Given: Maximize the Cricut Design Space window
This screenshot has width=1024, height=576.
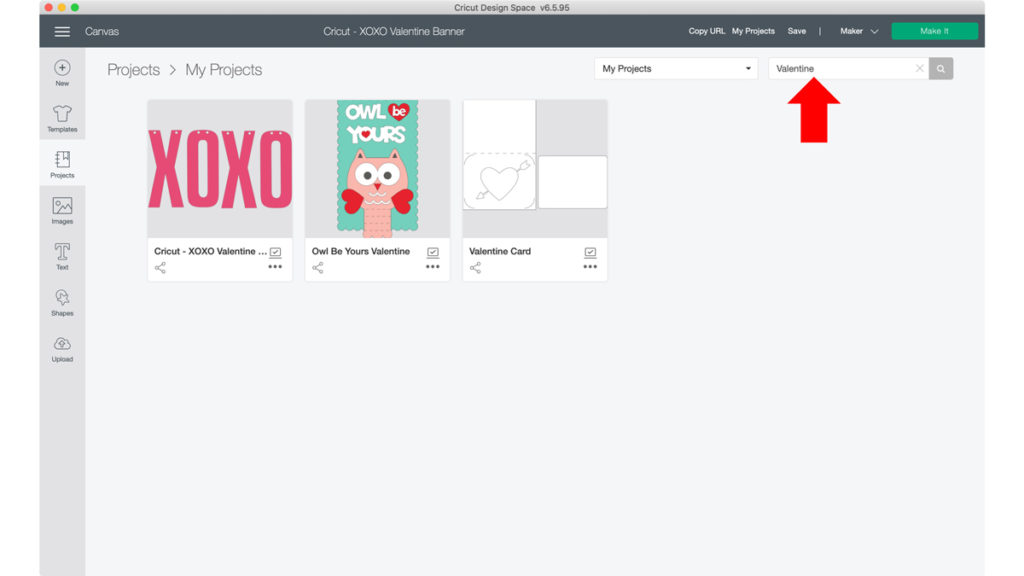Looking at the screenshot, I should click(x=74, y=7).
